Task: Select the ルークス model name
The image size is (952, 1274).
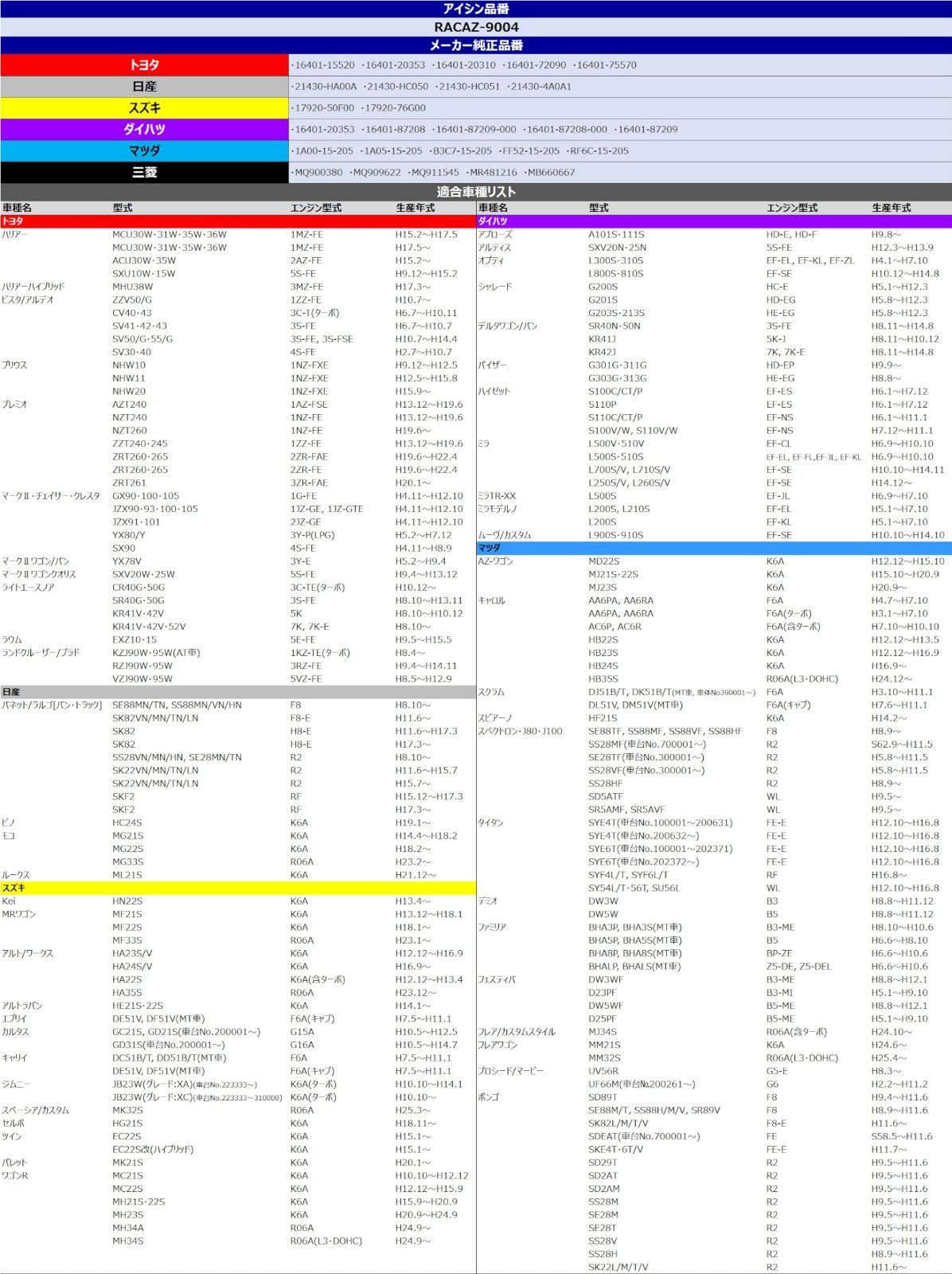Action: (x=16, y=875)
